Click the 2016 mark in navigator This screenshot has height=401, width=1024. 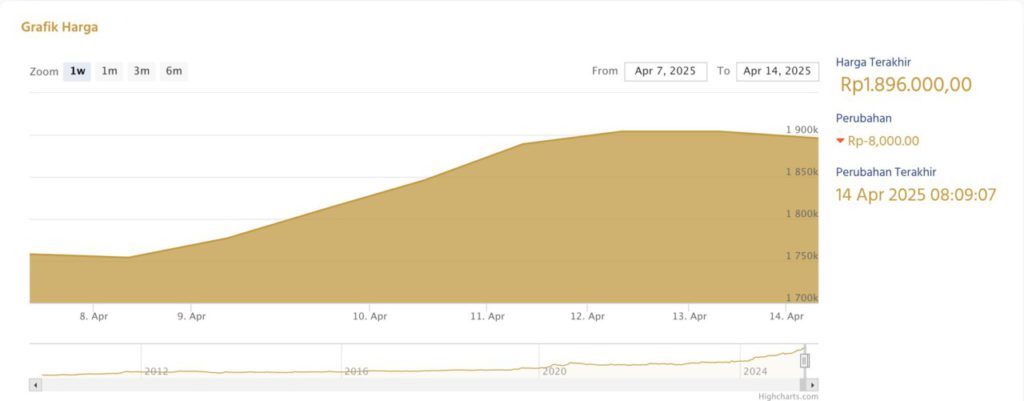tap(356, 371)
